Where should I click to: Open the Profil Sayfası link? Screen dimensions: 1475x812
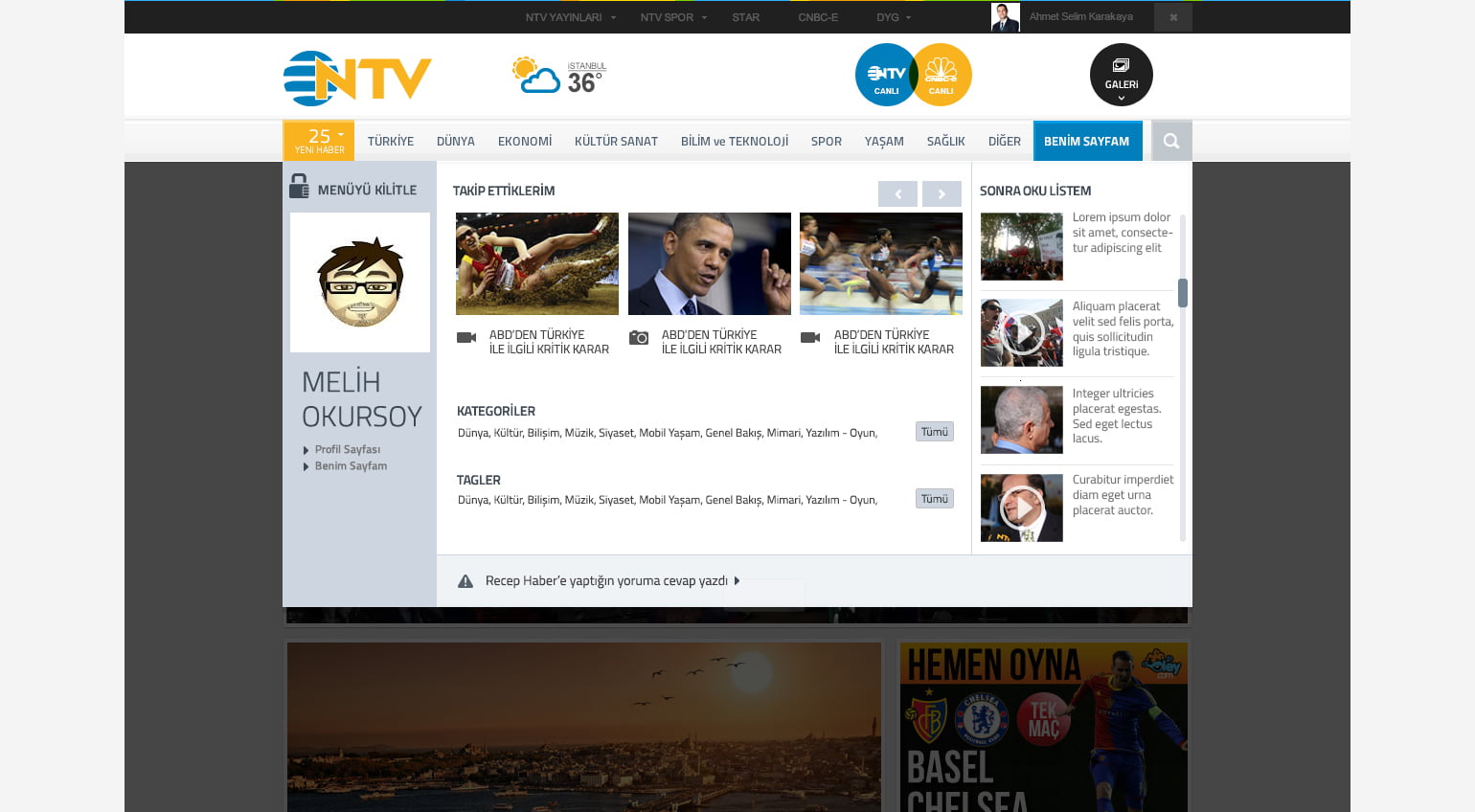click(x=347, y=450)
